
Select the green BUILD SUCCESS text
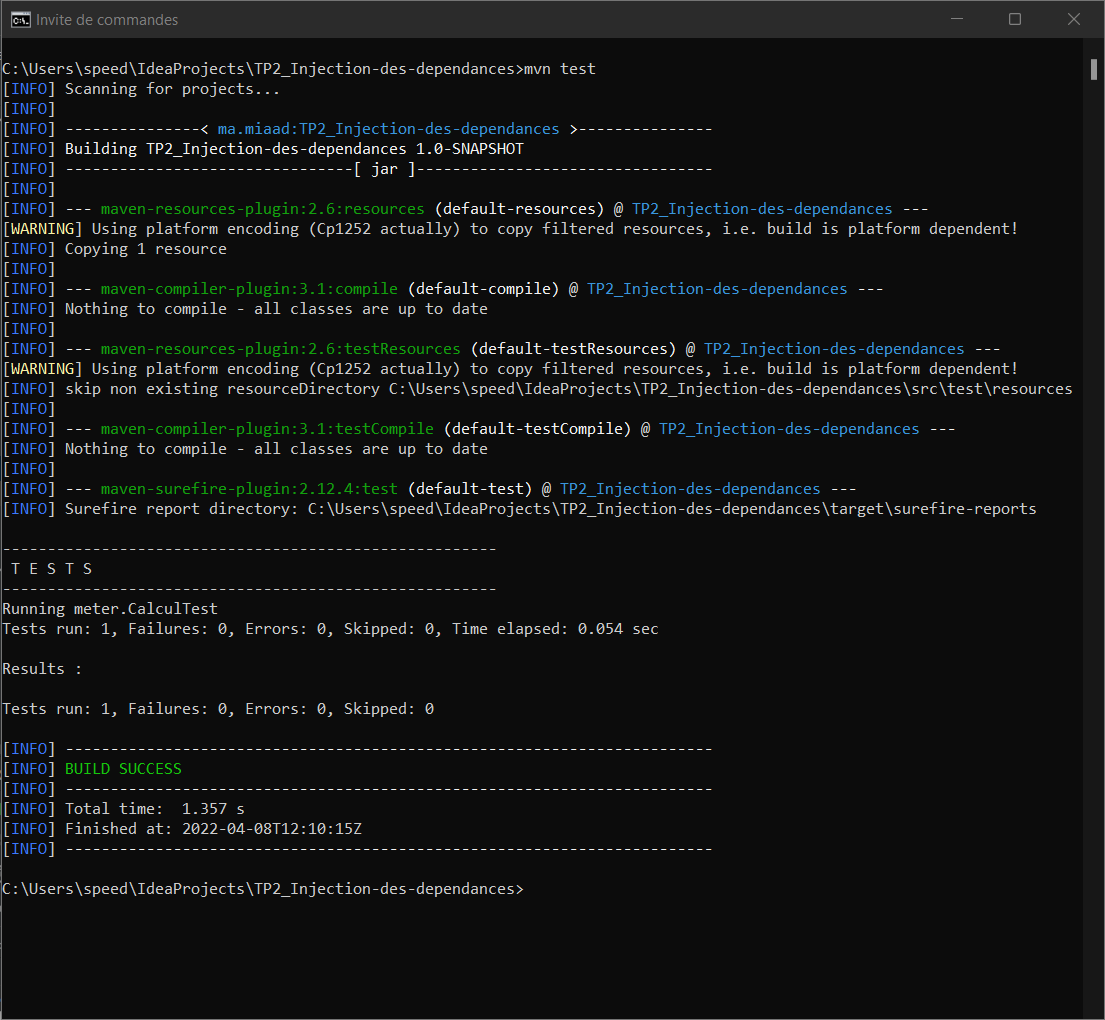[x=122, y=768]
